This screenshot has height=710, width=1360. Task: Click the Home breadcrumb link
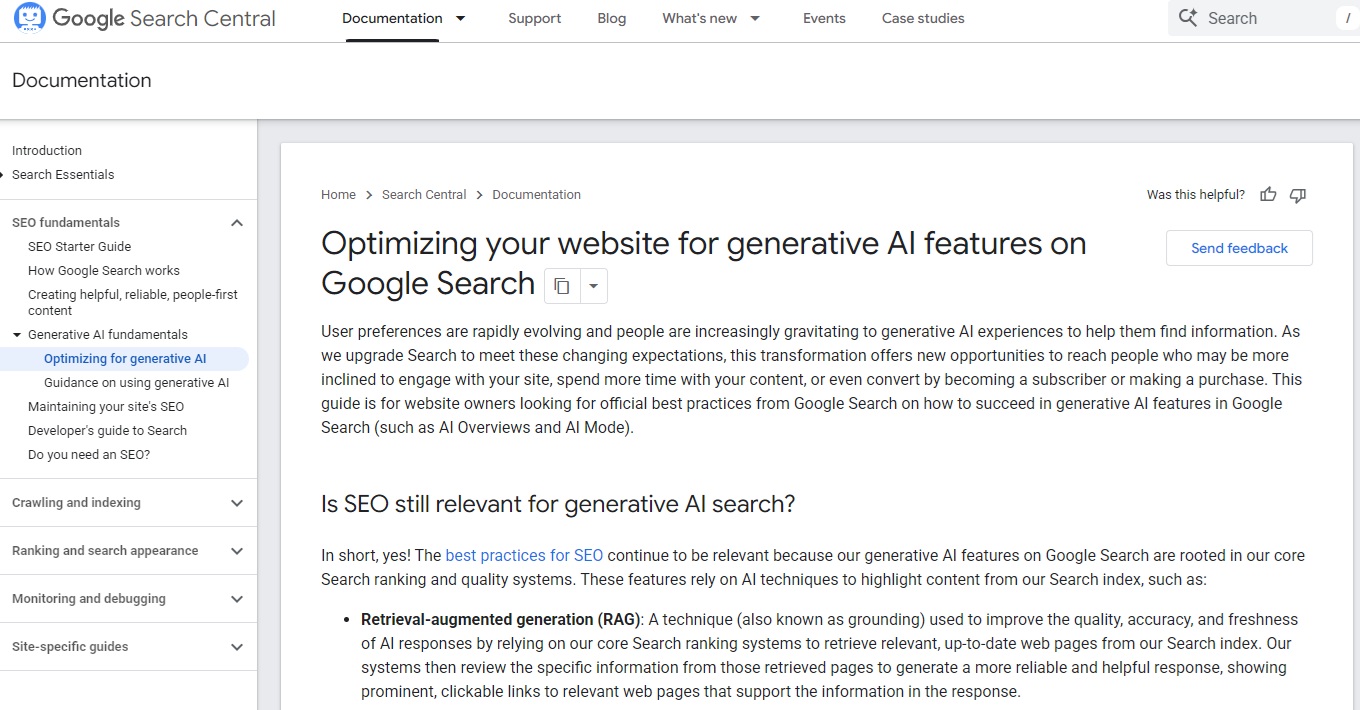tap(338, 195)
